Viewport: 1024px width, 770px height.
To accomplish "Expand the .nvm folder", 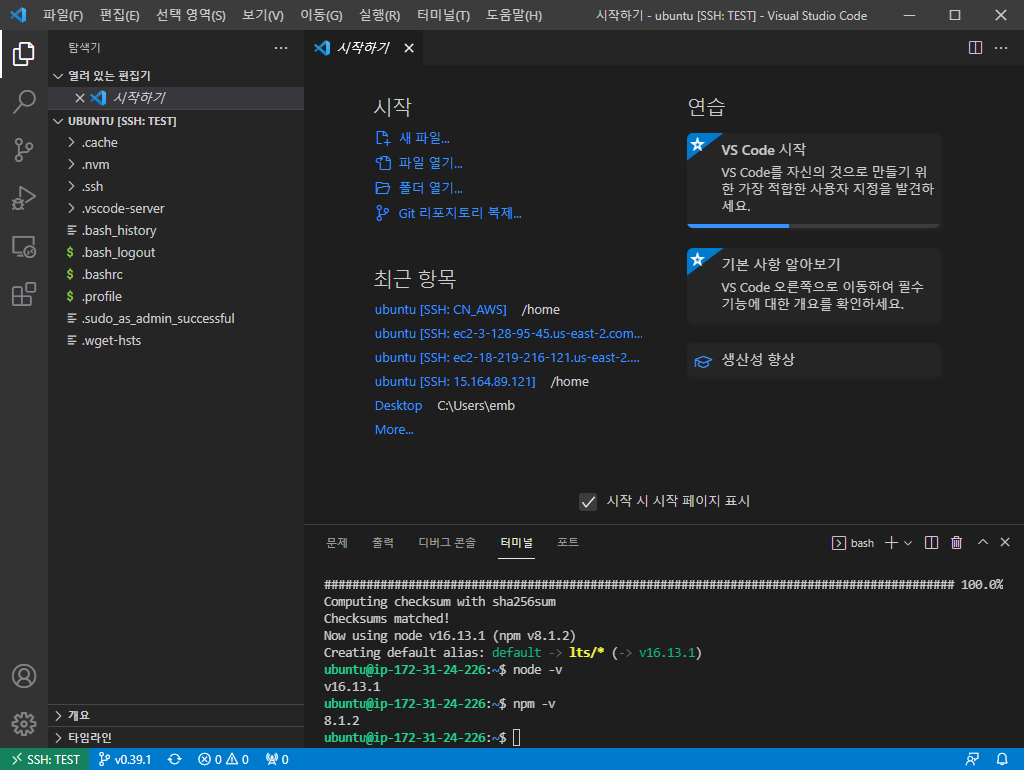I will tap(176, 165).
